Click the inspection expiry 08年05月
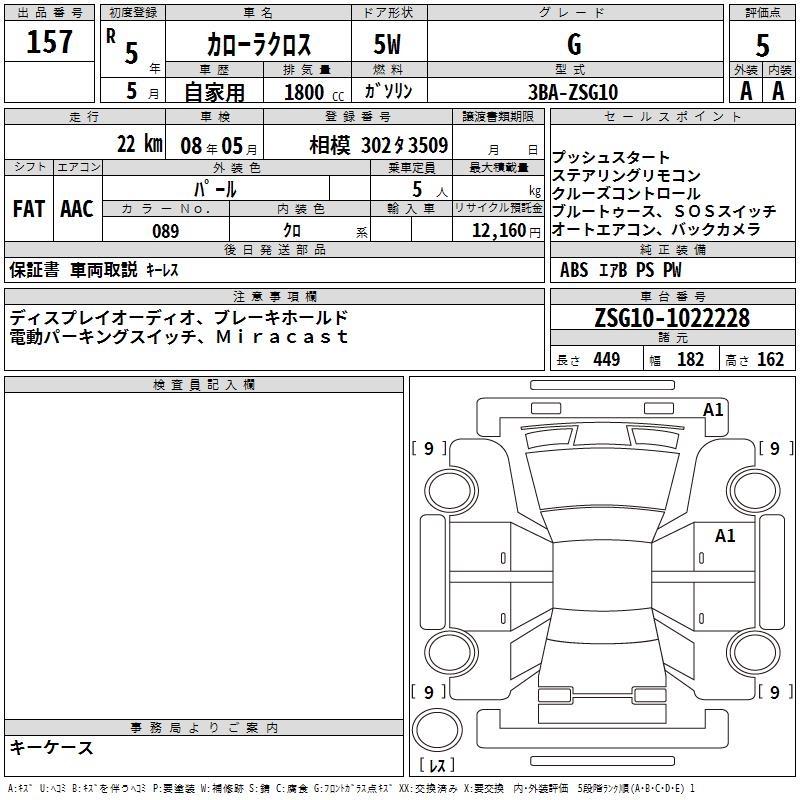Image resolution: width=800 pixels, height=800 pixels. (219, 146)
